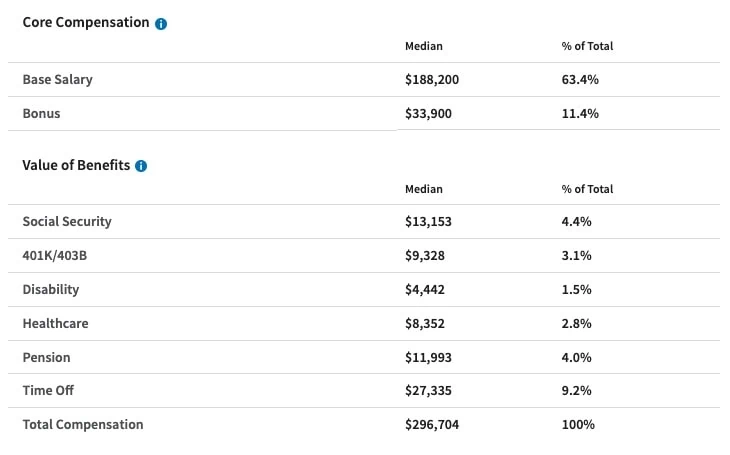Click the Social Security row label

[67, 222]
